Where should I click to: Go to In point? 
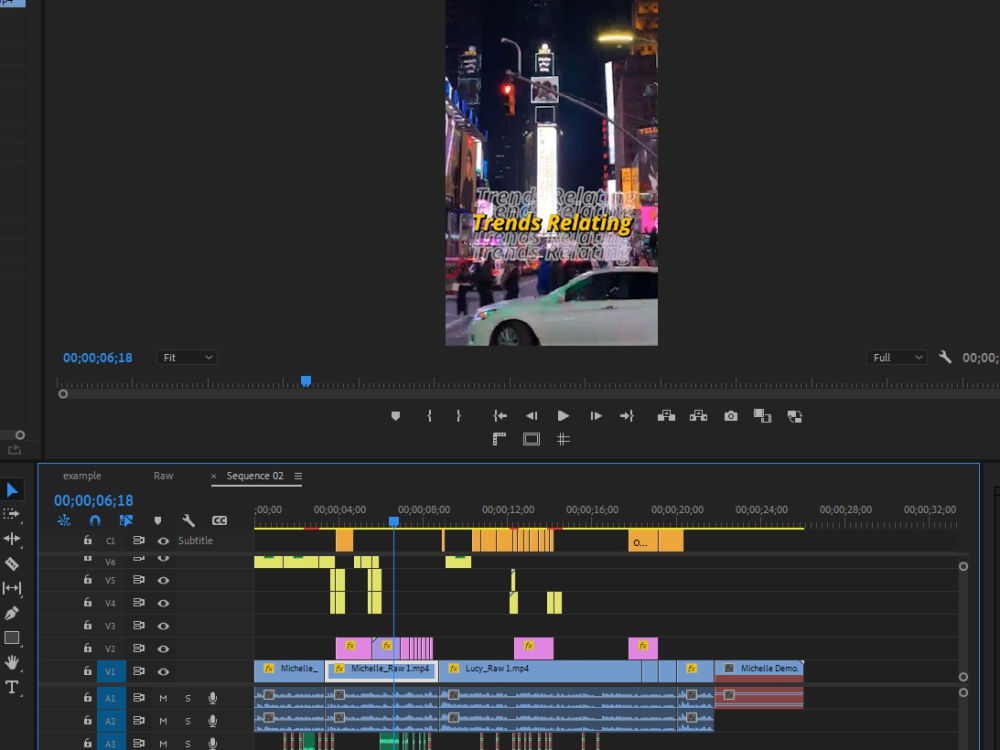500,416
